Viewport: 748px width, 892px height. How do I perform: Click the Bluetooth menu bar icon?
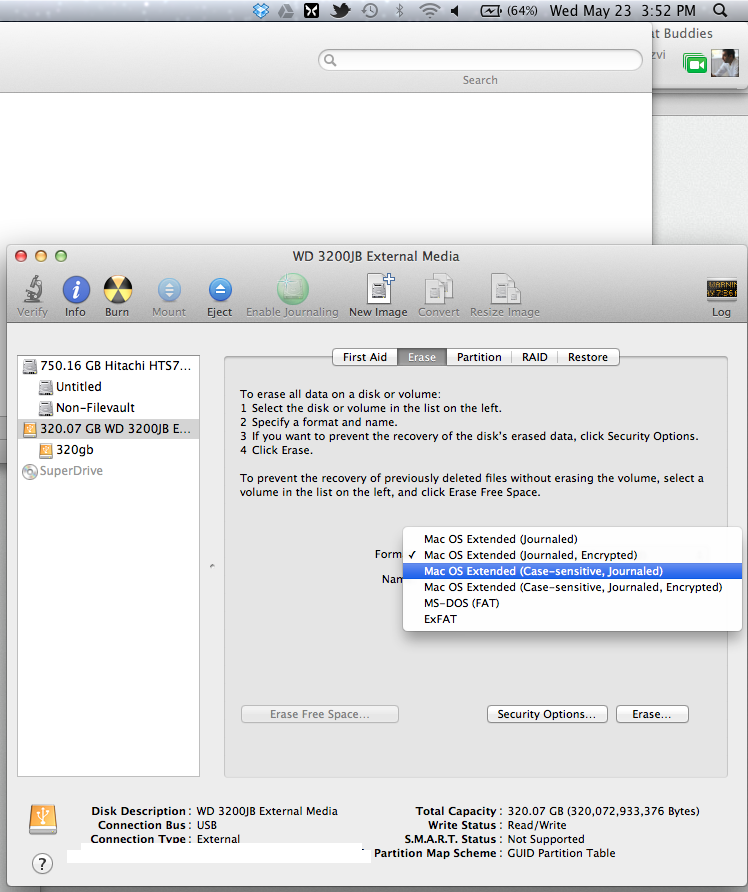click(399, 10)
